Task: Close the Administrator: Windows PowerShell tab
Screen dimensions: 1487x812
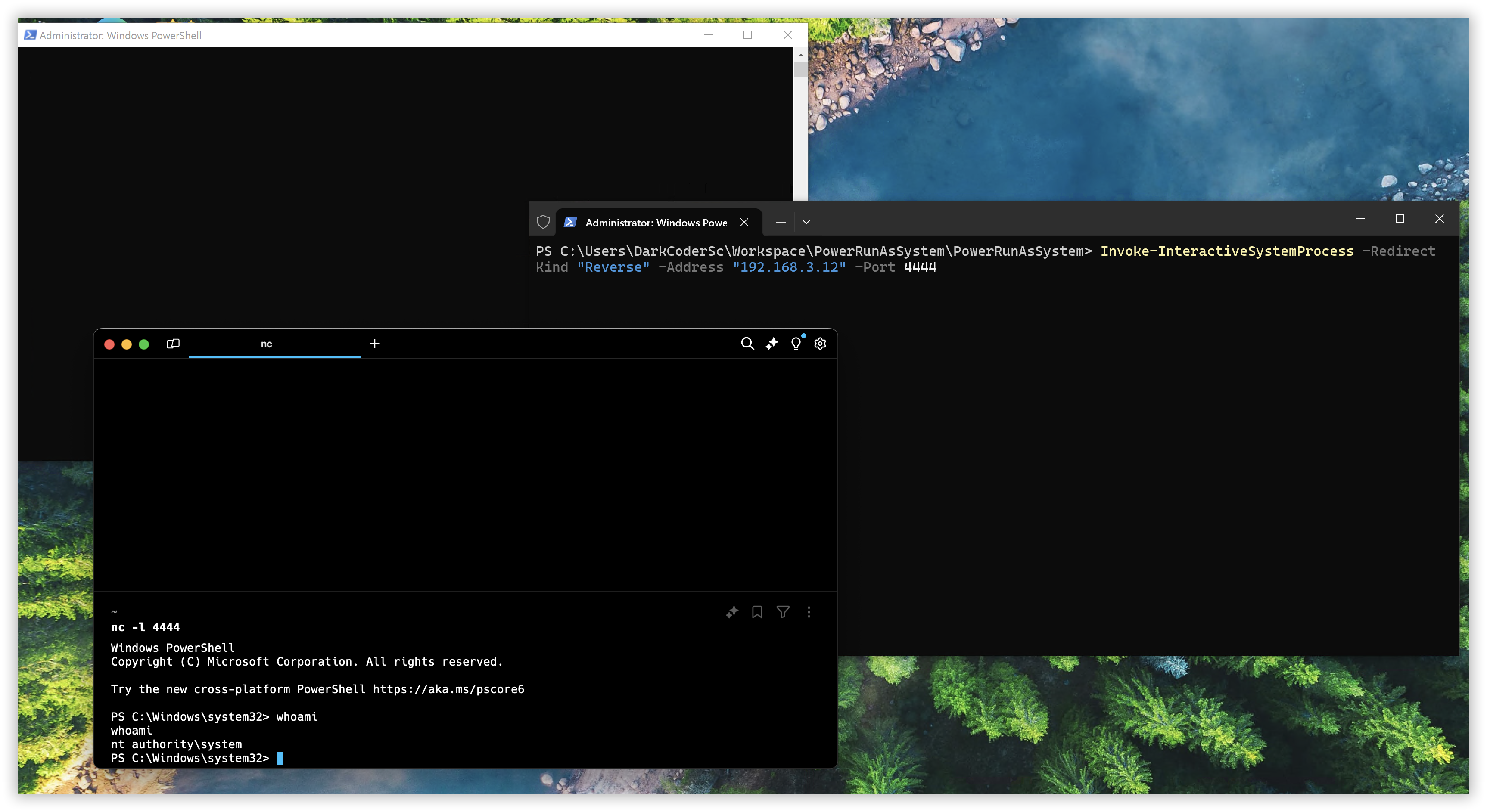Action: 745,222
